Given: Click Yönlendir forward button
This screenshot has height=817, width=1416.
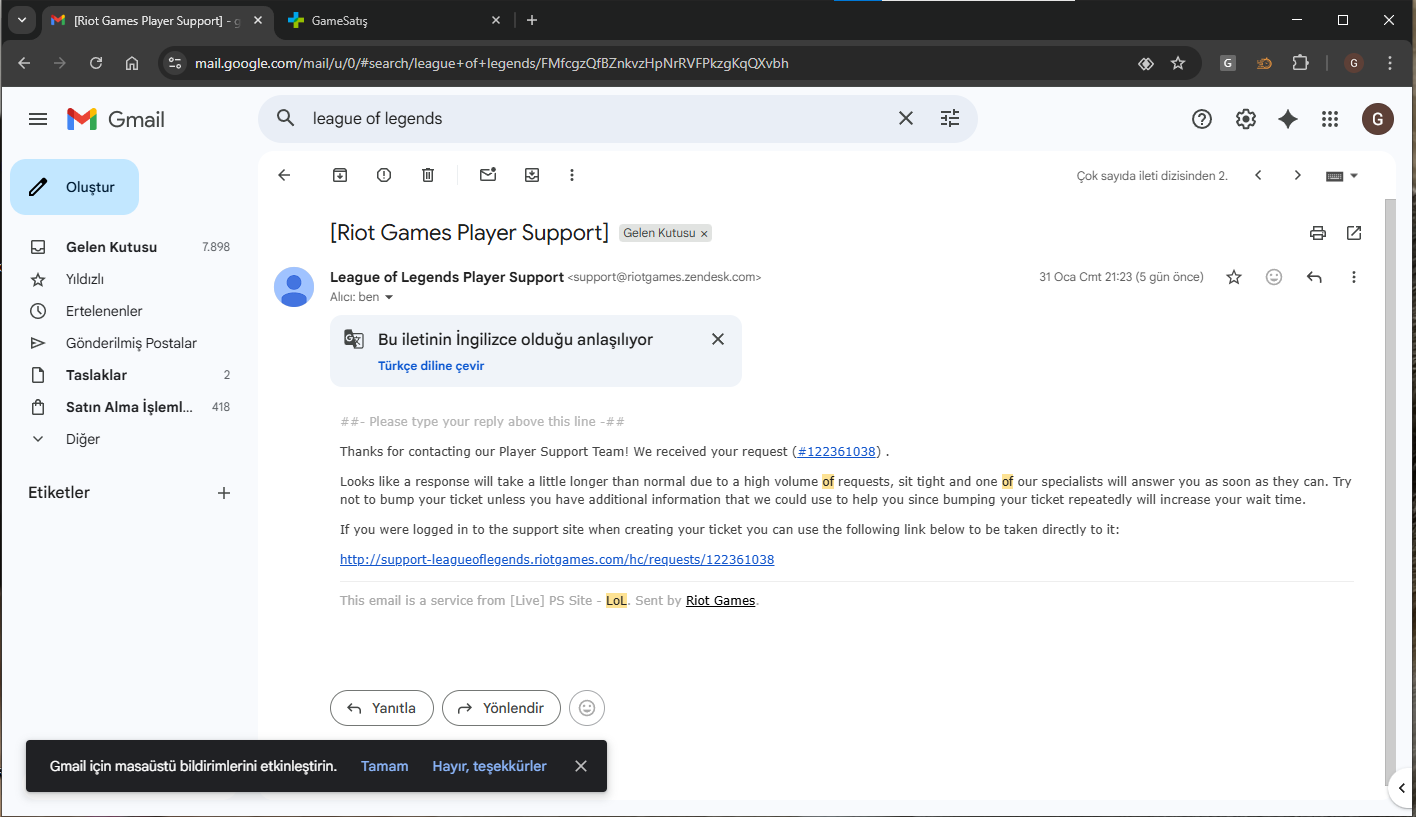Looking at the screenshot, I should [x=501, y=708].
